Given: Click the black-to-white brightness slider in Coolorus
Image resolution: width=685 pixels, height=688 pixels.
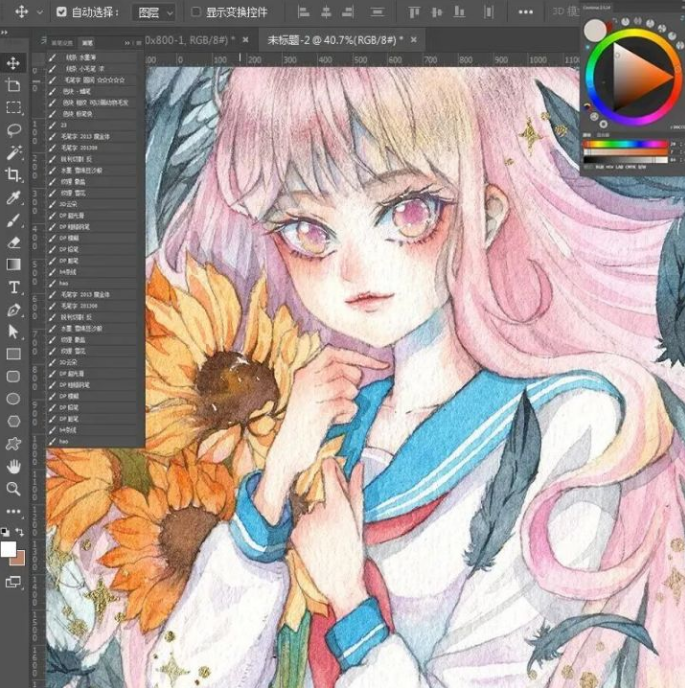Looking at the screenshot, I should click(x=625, y=160).
